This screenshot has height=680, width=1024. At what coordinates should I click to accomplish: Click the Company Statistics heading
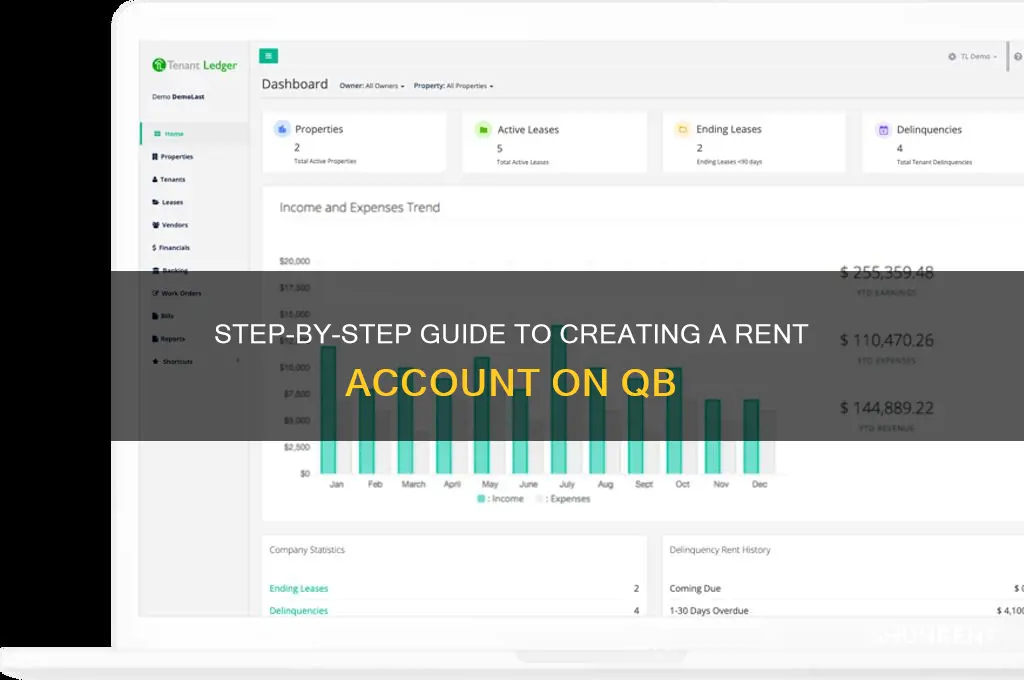[x=307, y=550]
